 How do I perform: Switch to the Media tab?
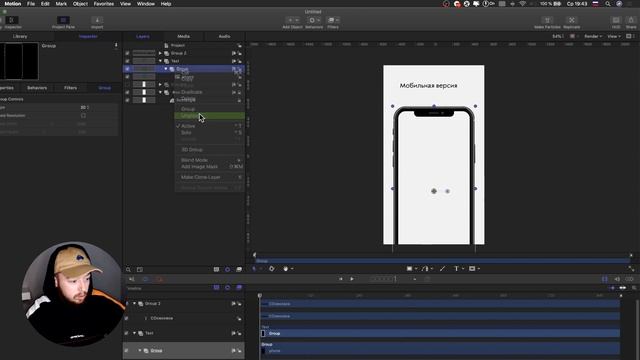(x=183, y=36)
